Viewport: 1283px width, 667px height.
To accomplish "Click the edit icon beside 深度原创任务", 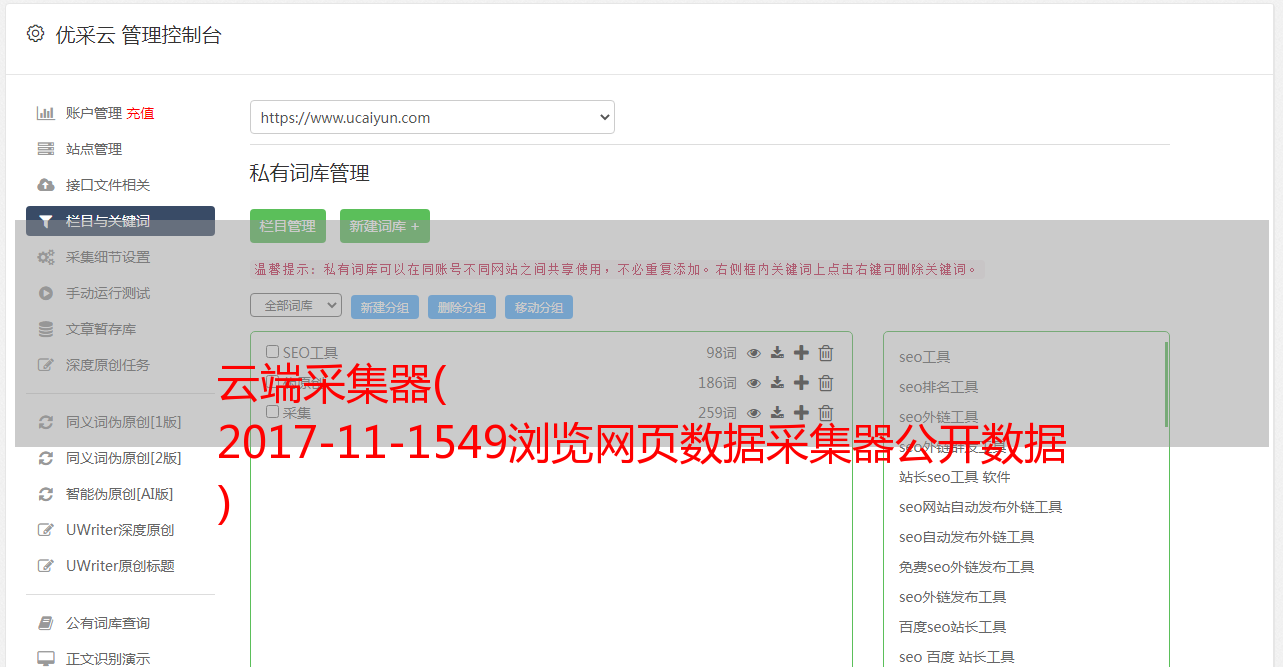I will [x=45, y=365].
